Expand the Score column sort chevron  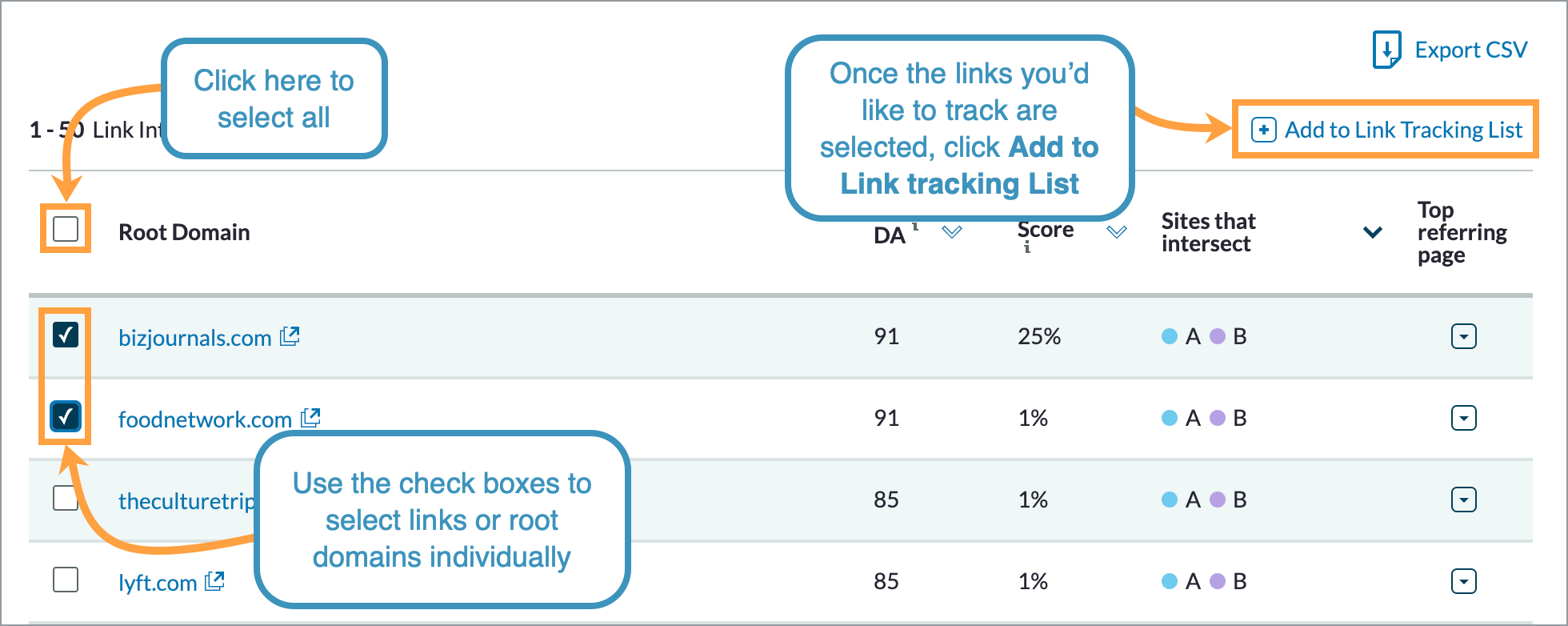pos(1117,233)
